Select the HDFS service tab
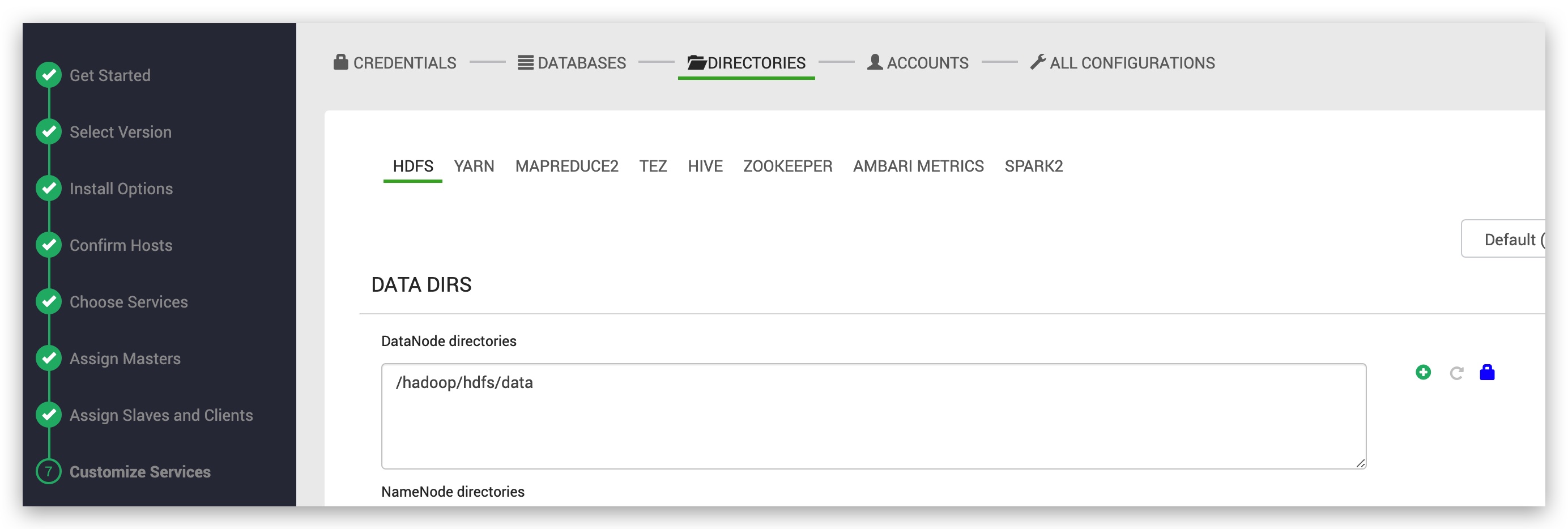The height and width of the screenshot is (529, 1568). click(x=413, y=166)
